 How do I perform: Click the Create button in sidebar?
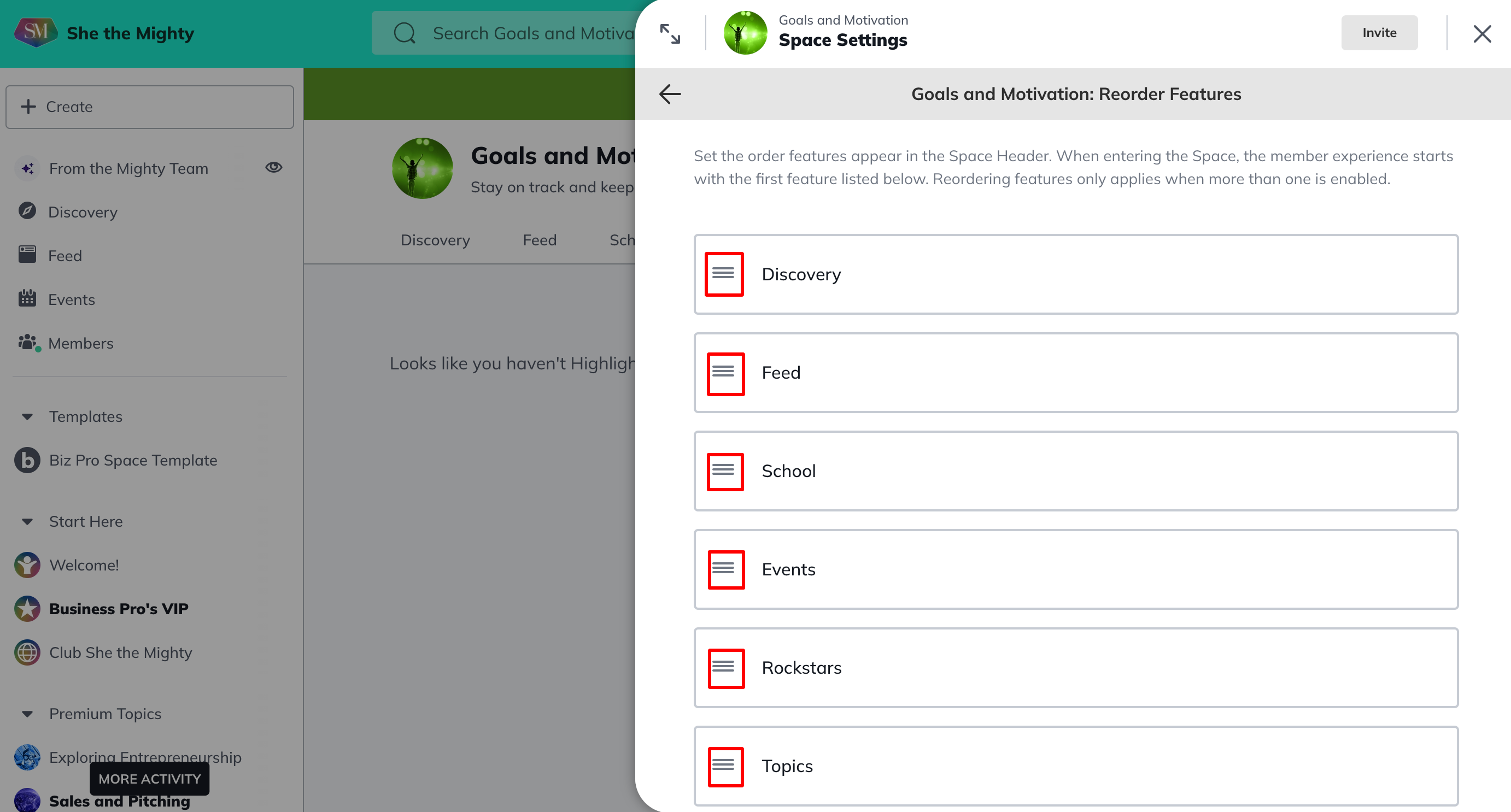150,107
